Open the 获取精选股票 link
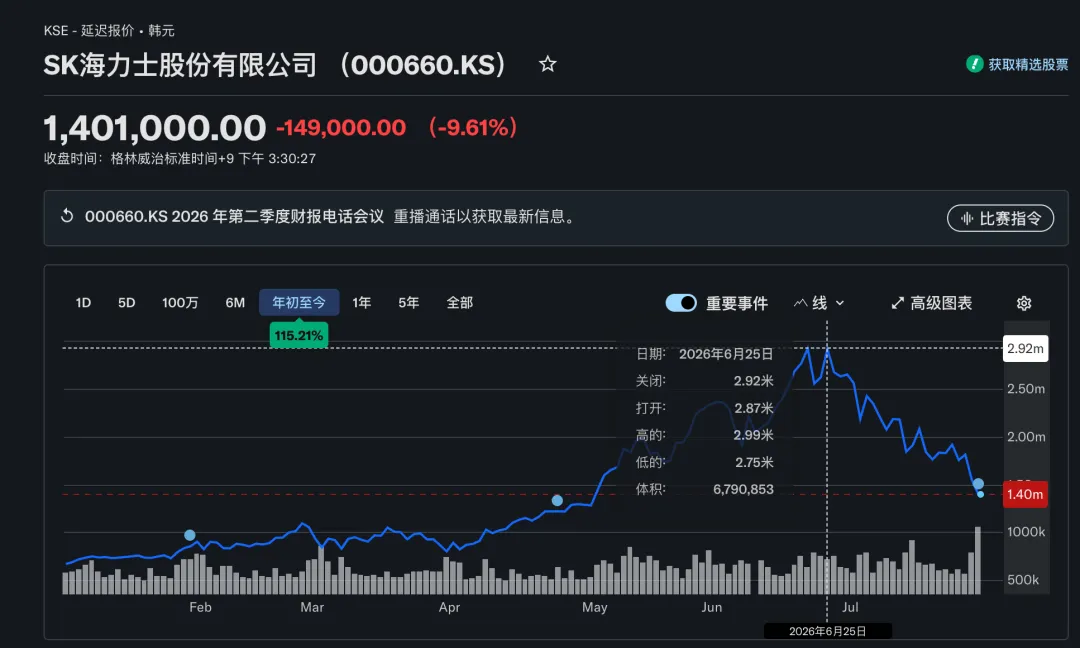1080x648 pixels. (x=1028, y=65)
